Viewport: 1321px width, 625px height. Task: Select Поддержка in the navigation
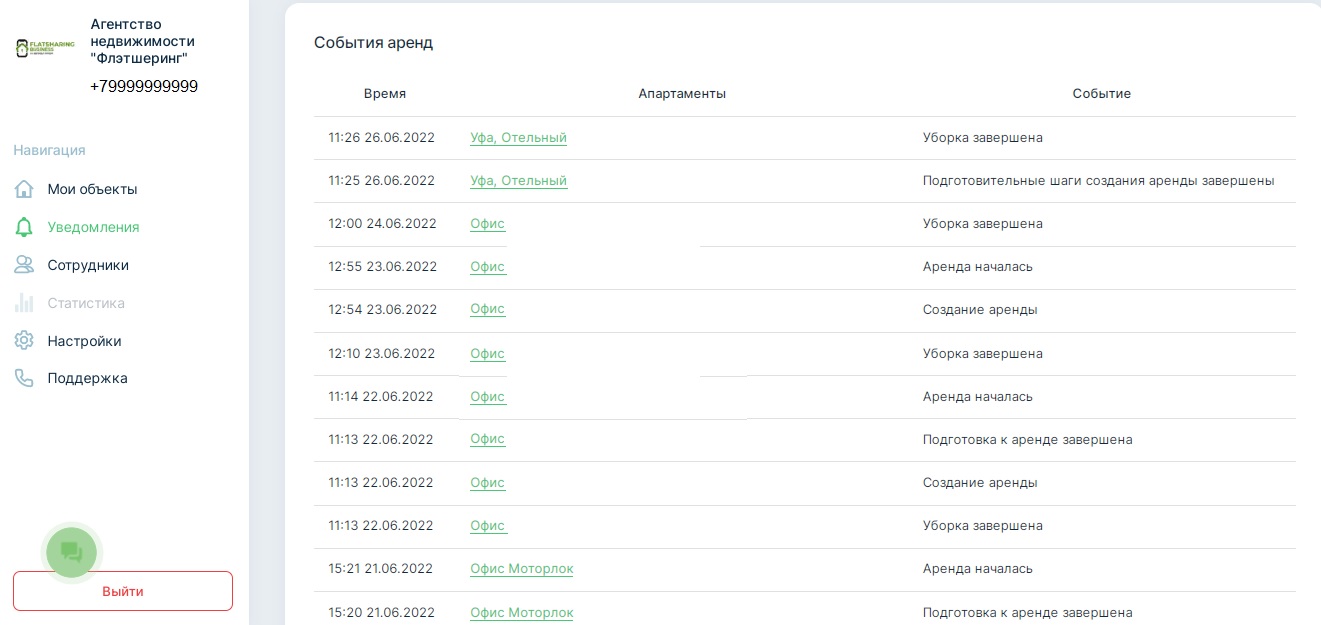tap(87, 378)
